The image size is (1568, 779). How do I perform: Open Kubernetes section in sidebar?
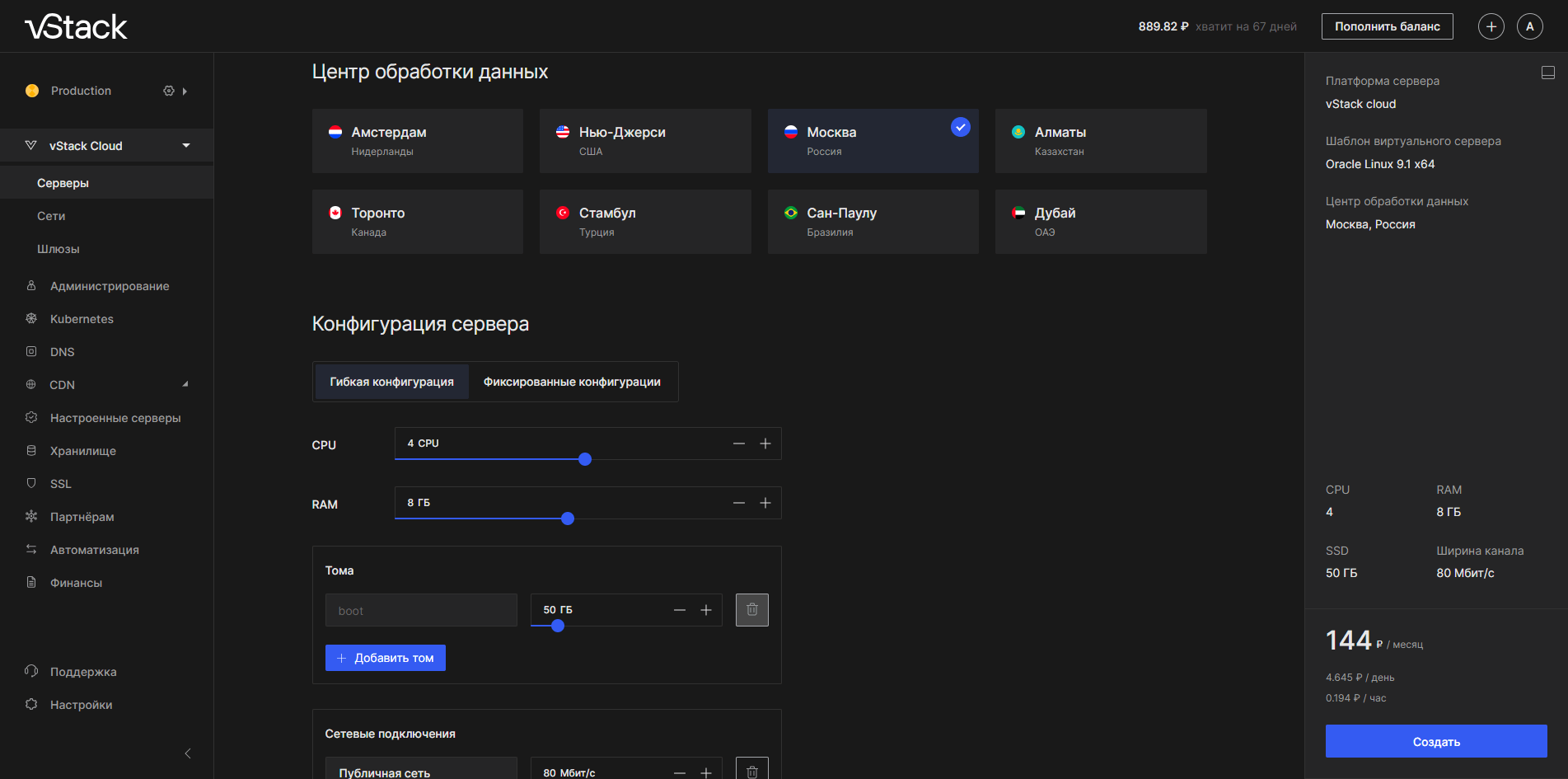pos(82,319)
